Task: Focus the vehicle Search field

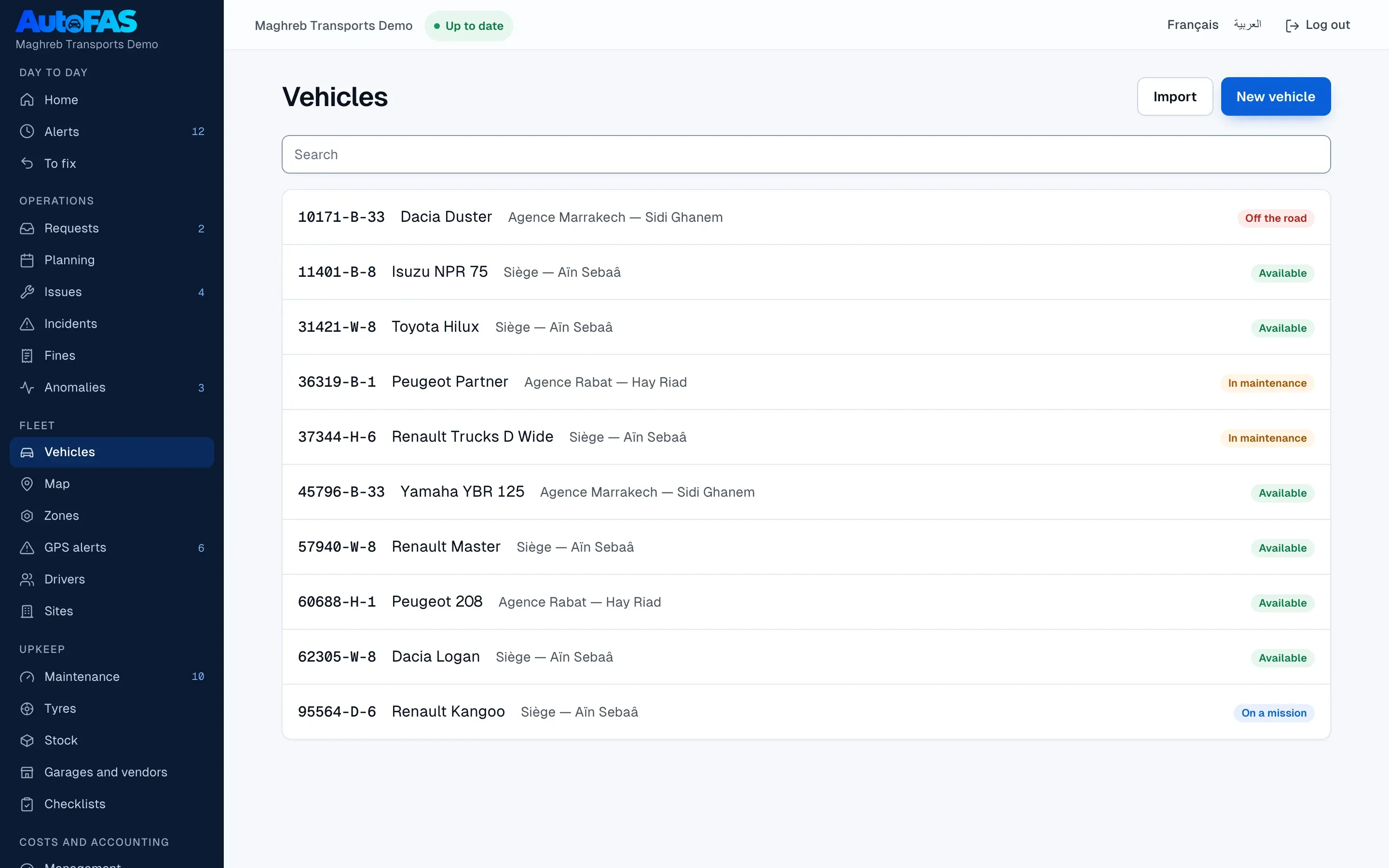Action: (806, 154)
